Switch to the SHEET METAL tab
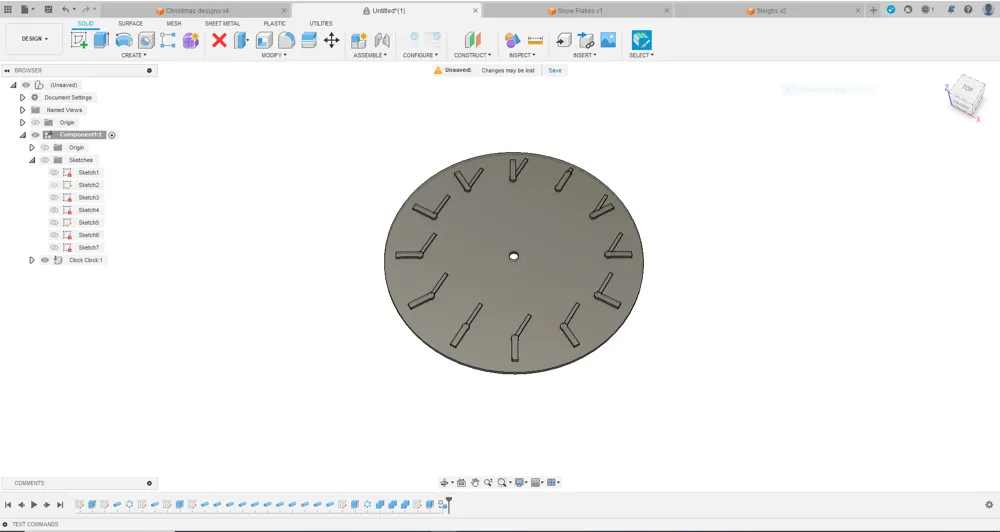The image size is (1000, 532). click(222, 24)
